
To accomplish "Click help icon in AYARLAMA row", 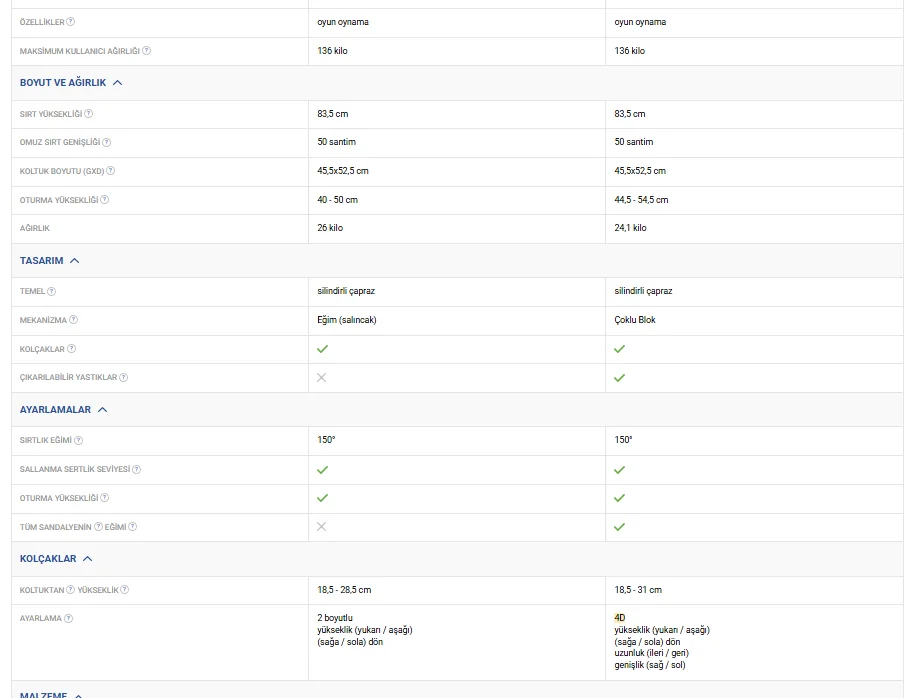I will point(69,619).
